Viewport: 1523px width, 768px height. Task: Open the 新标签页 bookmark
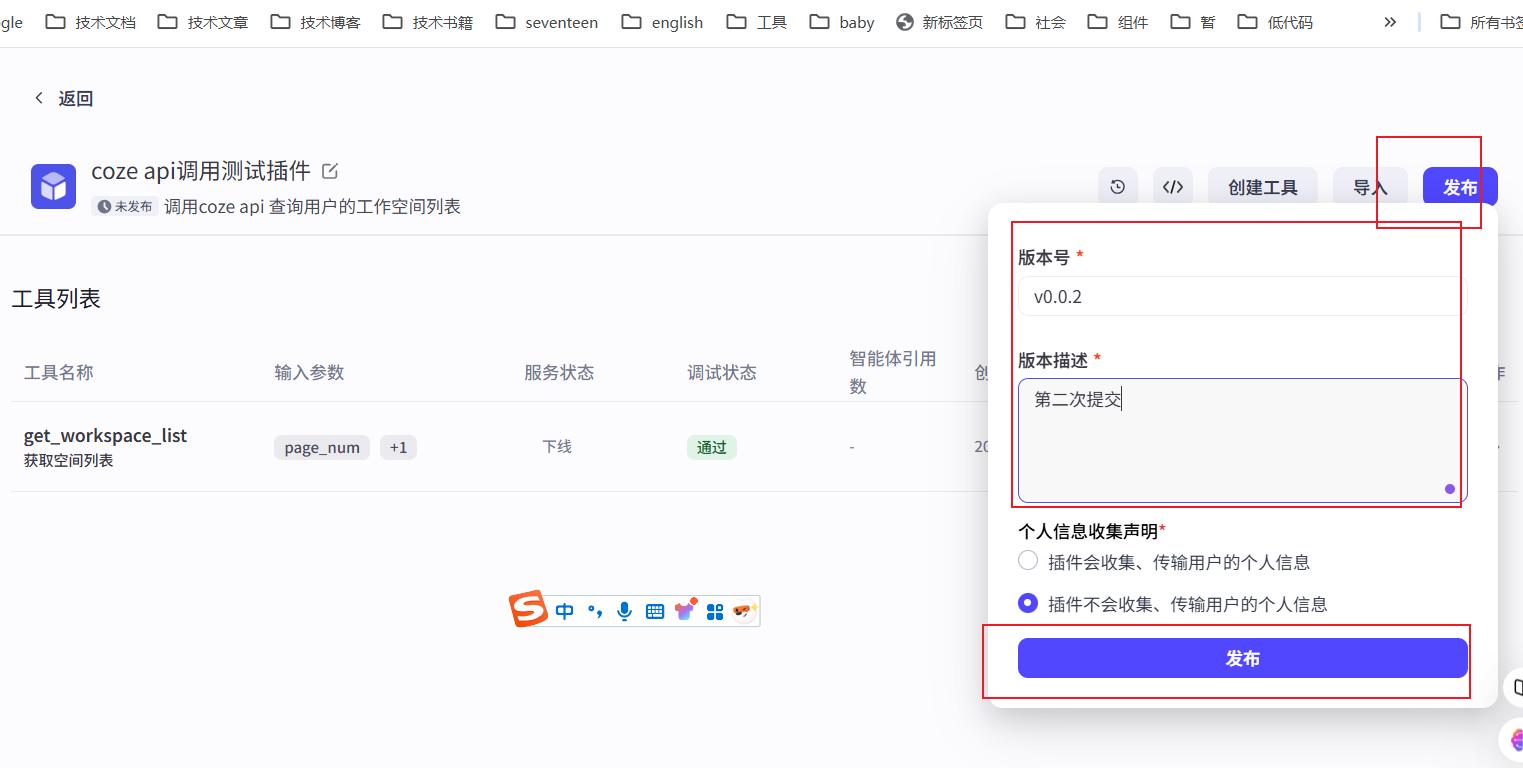(x=940, y=22)
